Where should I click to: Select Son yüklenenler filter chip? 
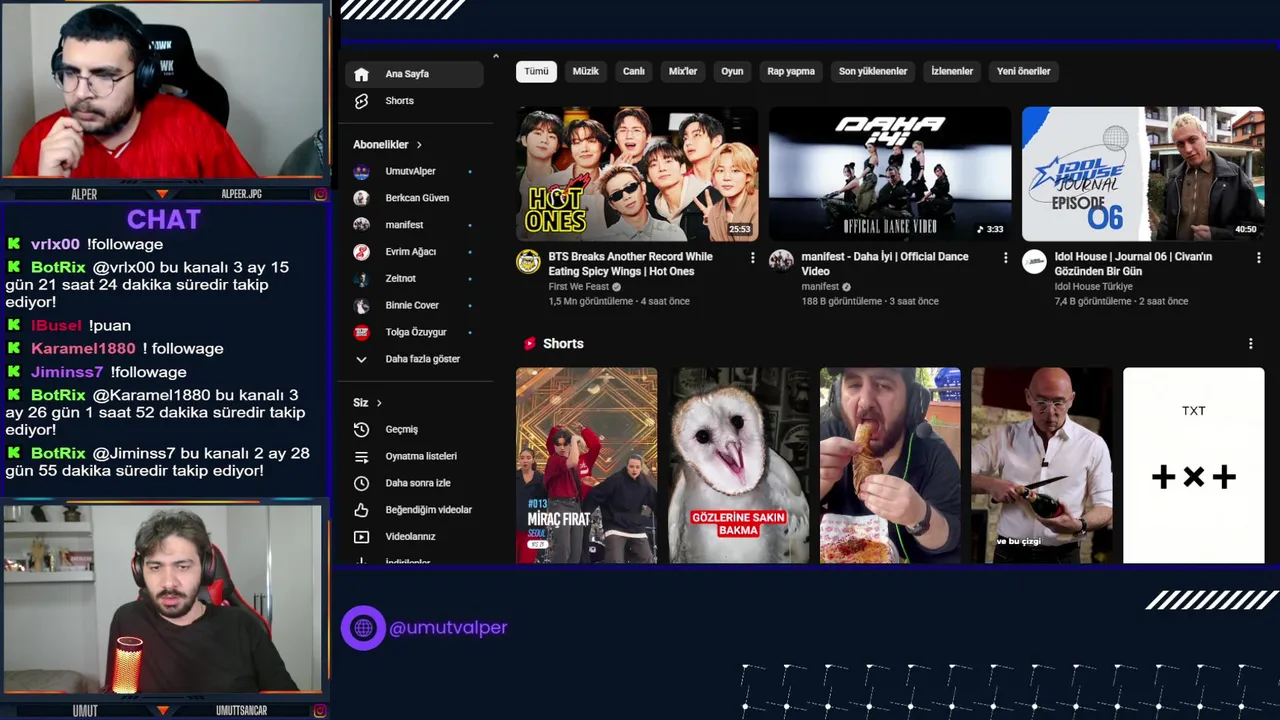873,71
